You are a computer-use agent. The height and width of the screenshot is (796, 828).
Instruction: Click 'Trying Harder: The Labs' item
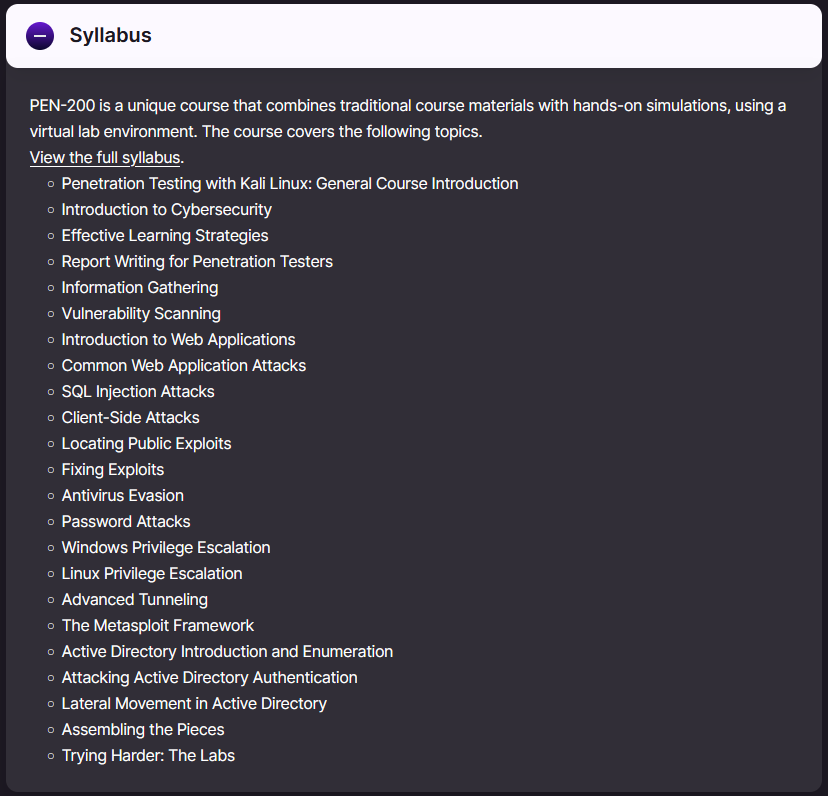[148, 756]
